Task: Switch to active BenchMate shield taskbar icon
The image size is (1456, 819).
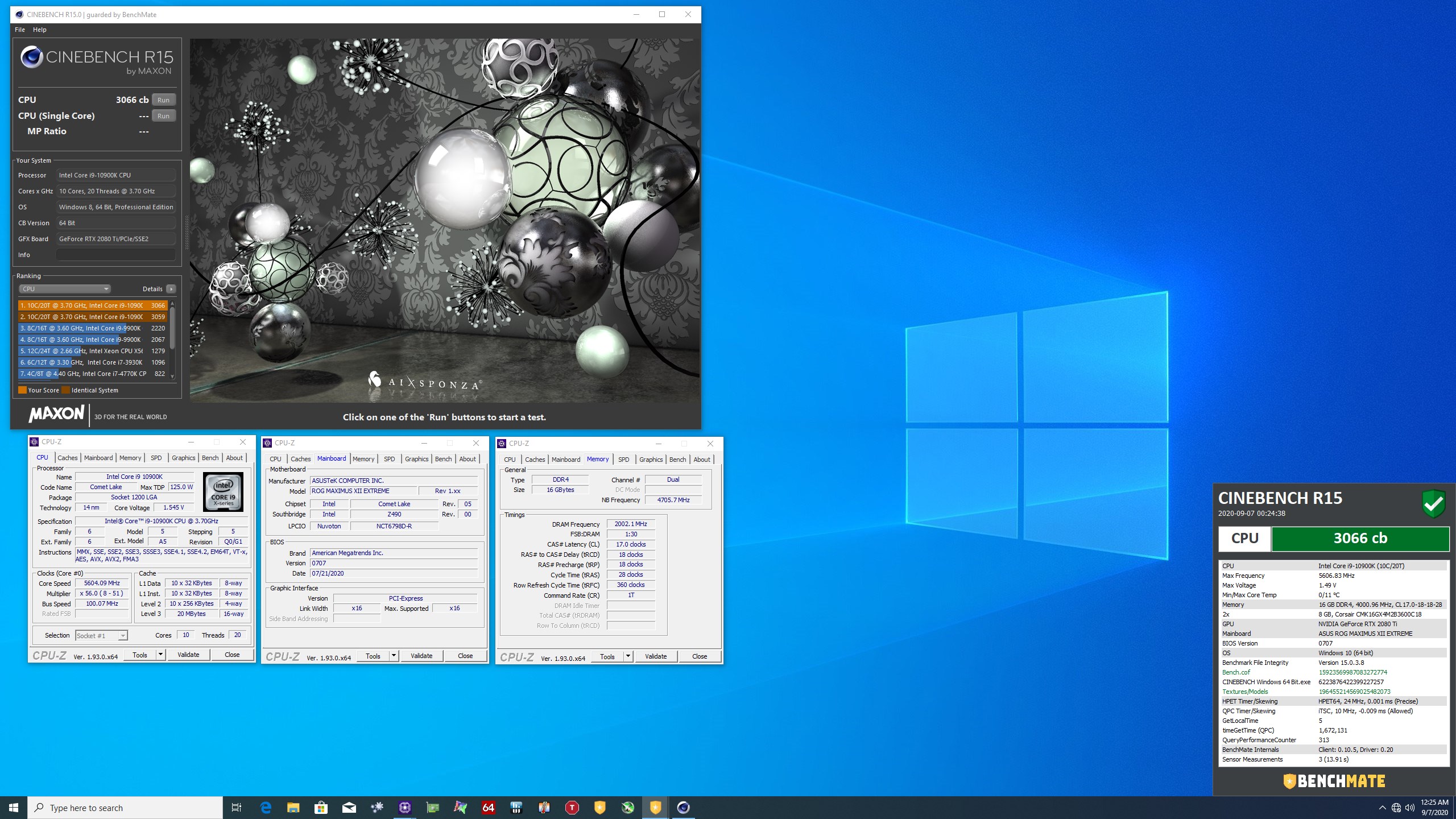Action: pos(655,808)
